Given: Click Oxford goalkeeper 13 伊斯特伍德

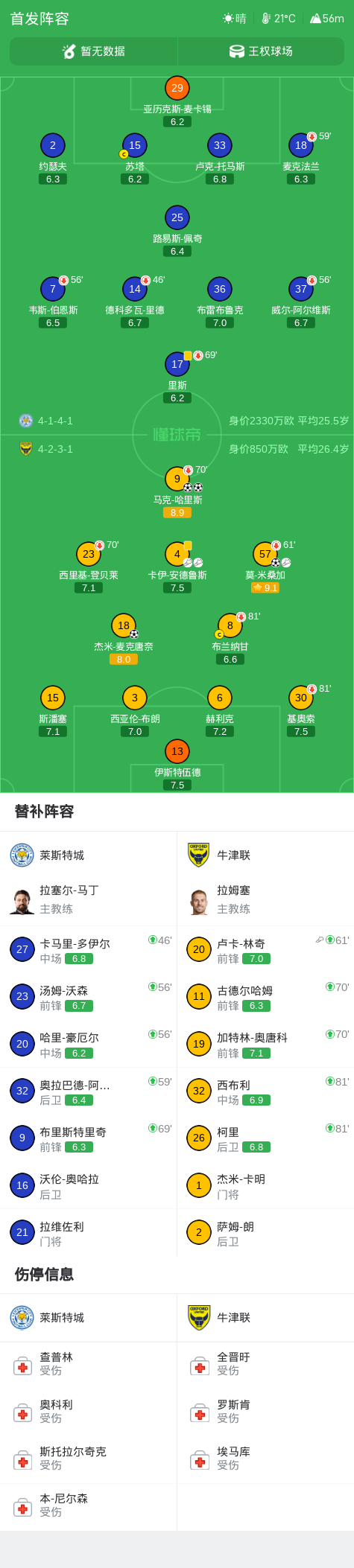Looking at the screenshot, I should click(x=177, y=751).
